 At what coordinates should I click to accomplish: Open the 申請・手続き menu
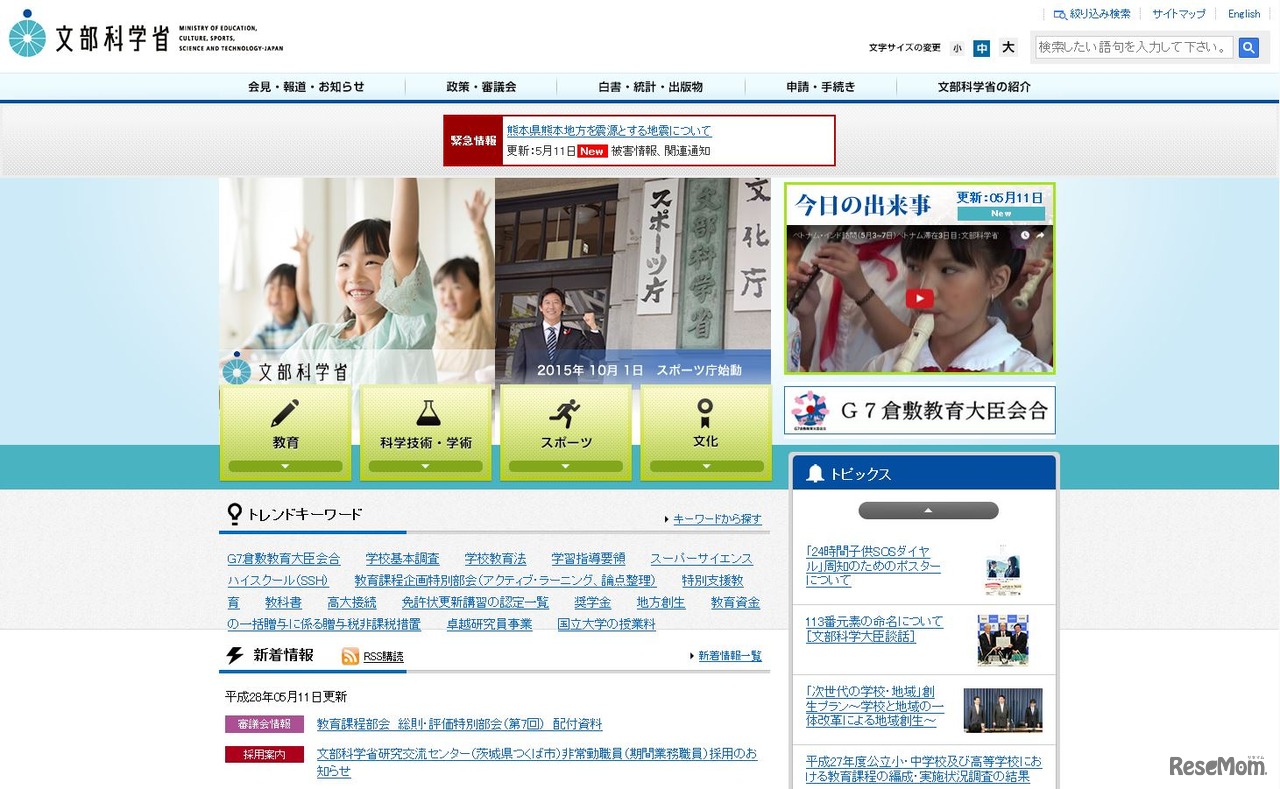pos(820,87)
